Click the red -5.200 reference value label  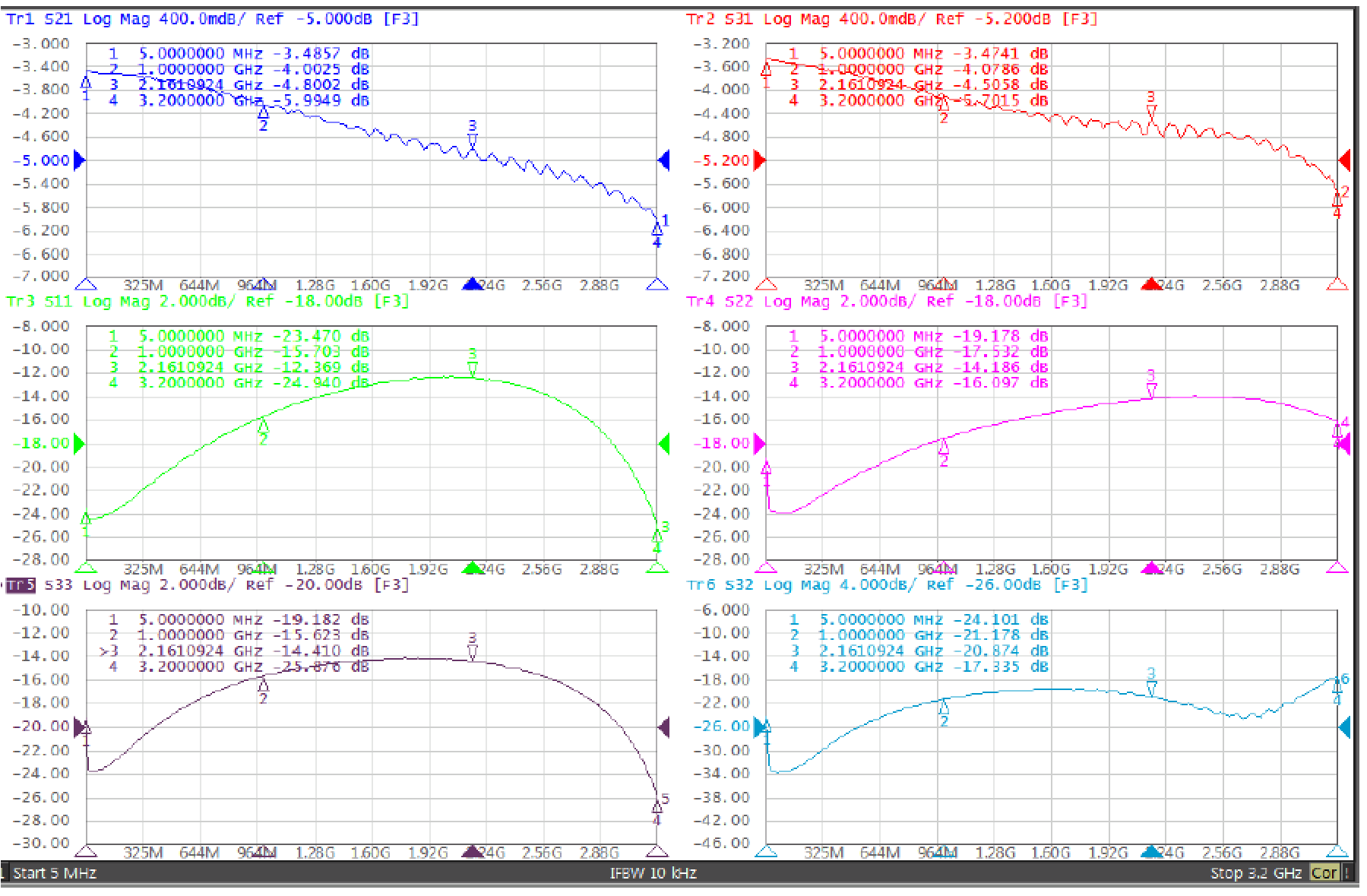tap(721, 160)
